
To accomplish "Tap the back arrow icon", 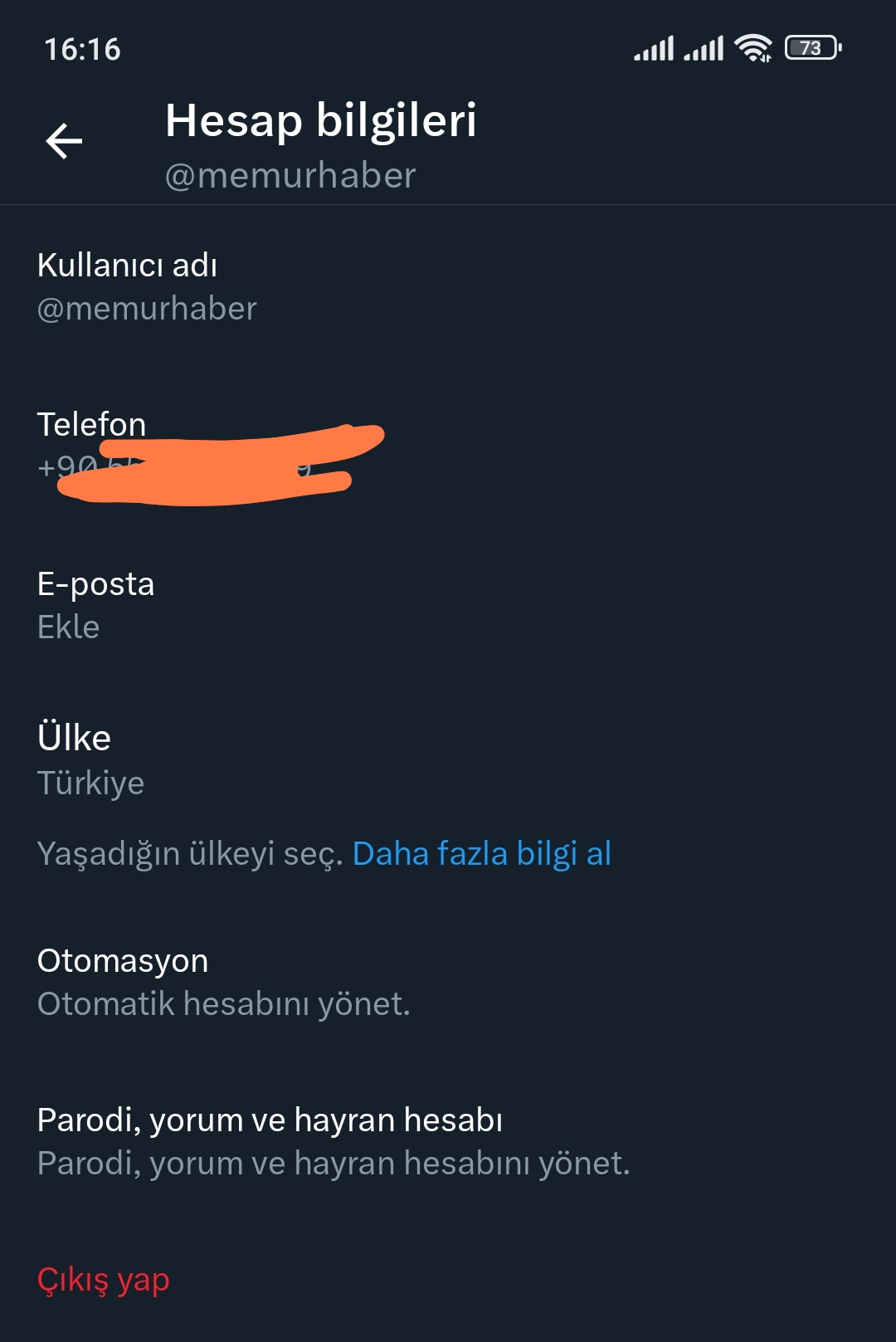I will (x=64, y=140).
